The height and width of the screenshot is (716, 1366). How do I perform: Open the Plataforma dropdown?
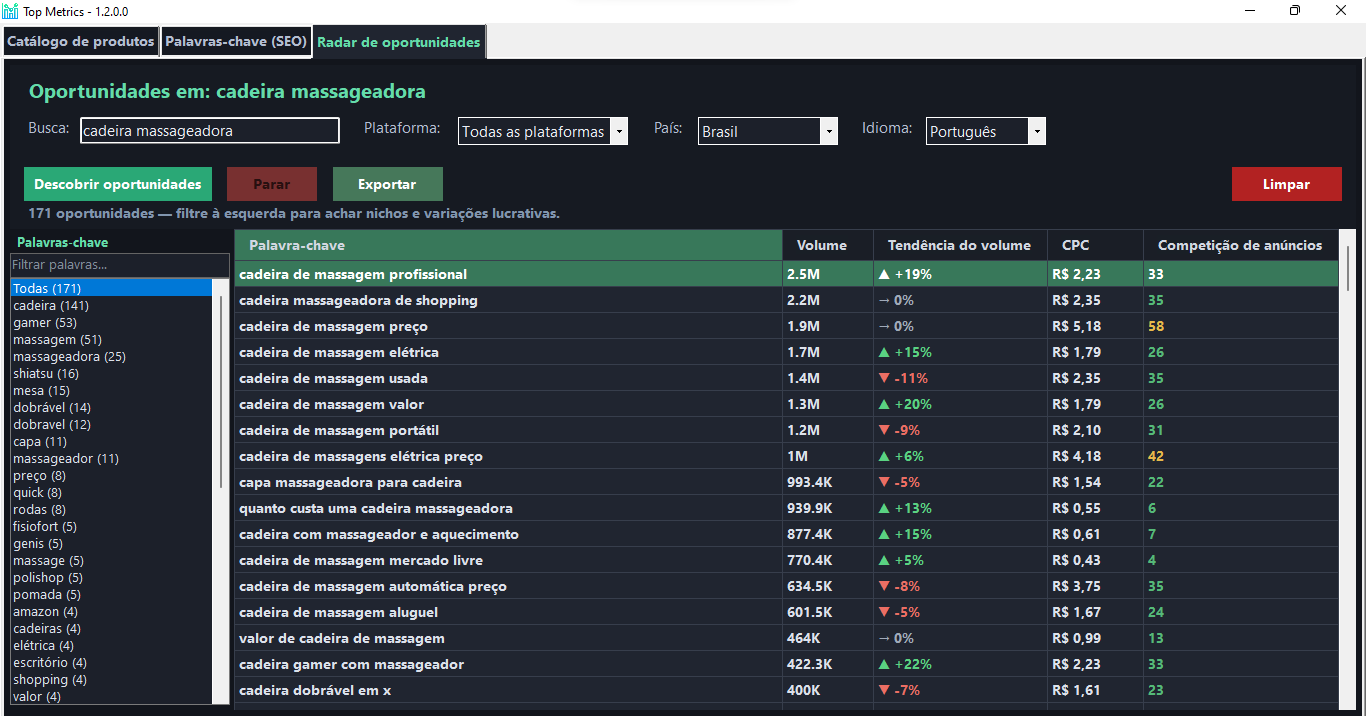(543, 131)
